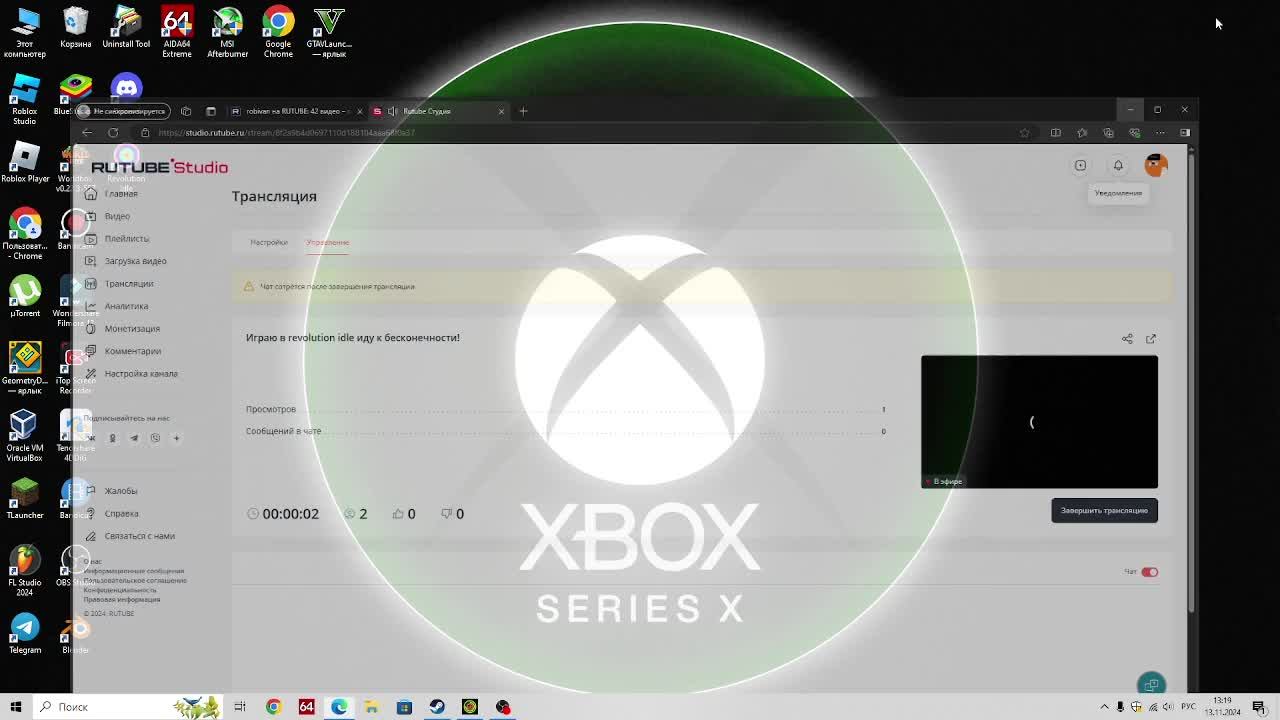Open Видео in the sidebar menu
Image resolution: width=1280 pixels, height=720 pixels.
click(117, 216)
